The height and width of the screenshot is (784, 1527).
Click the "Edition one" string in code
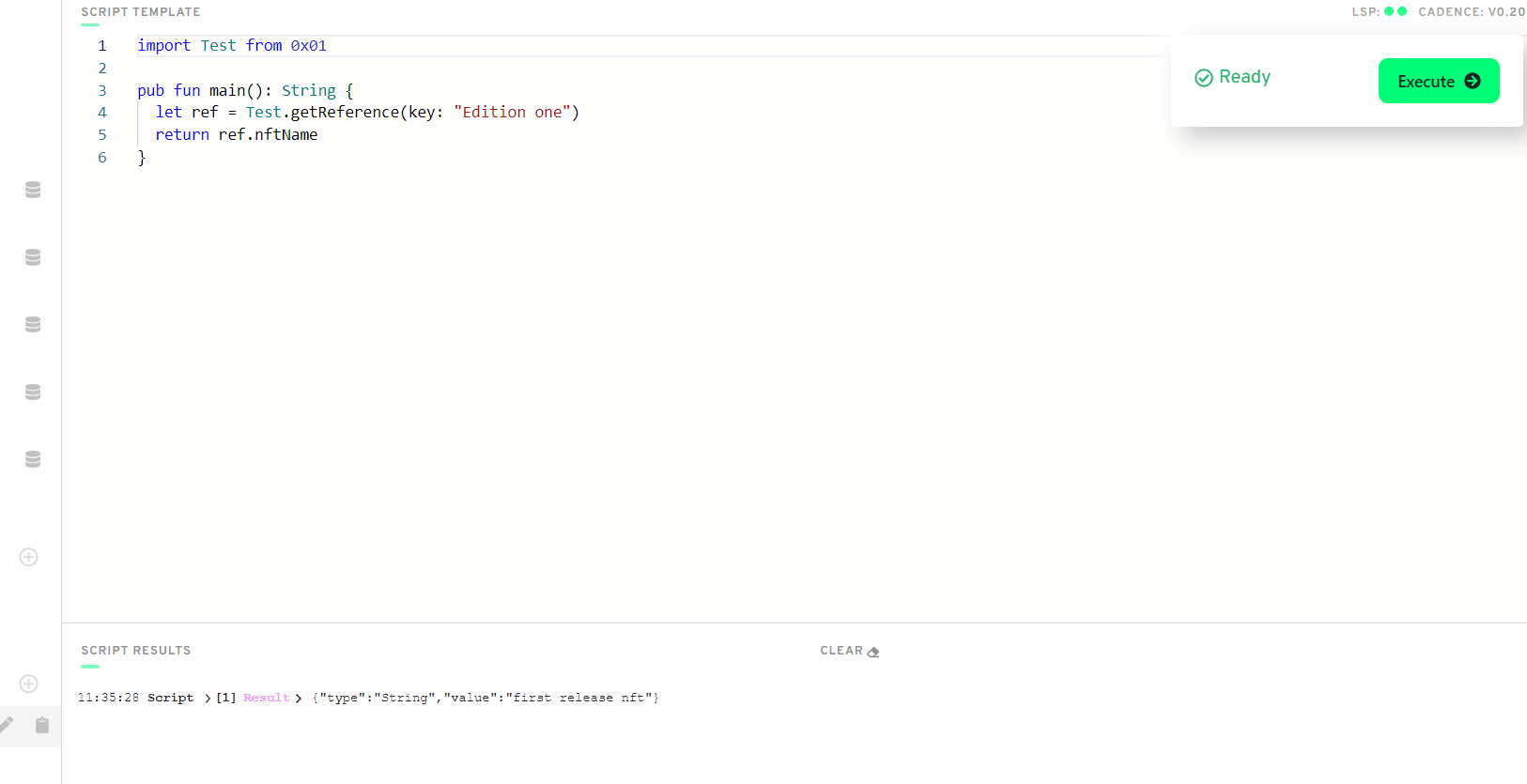(512, 112)
